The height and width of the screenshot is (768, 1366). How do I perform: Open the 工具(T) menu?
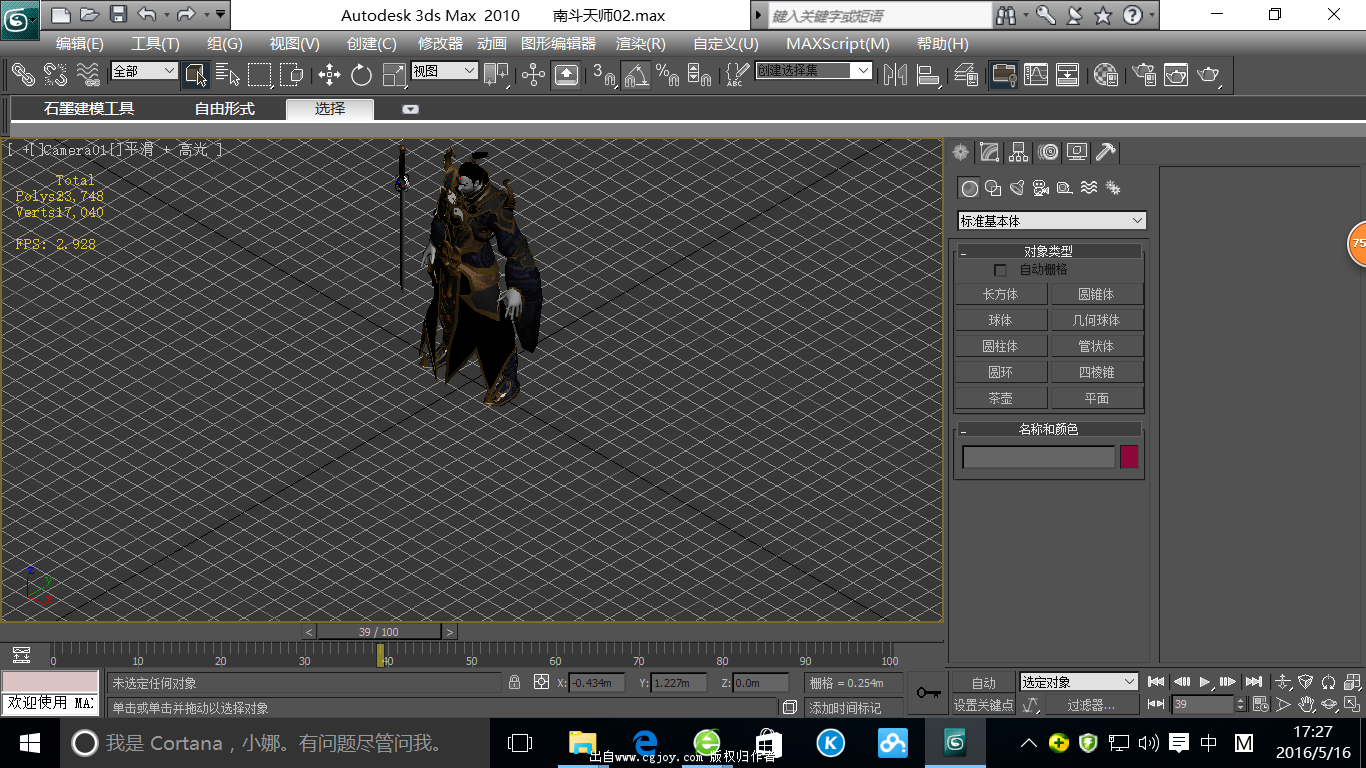point(155,43)
